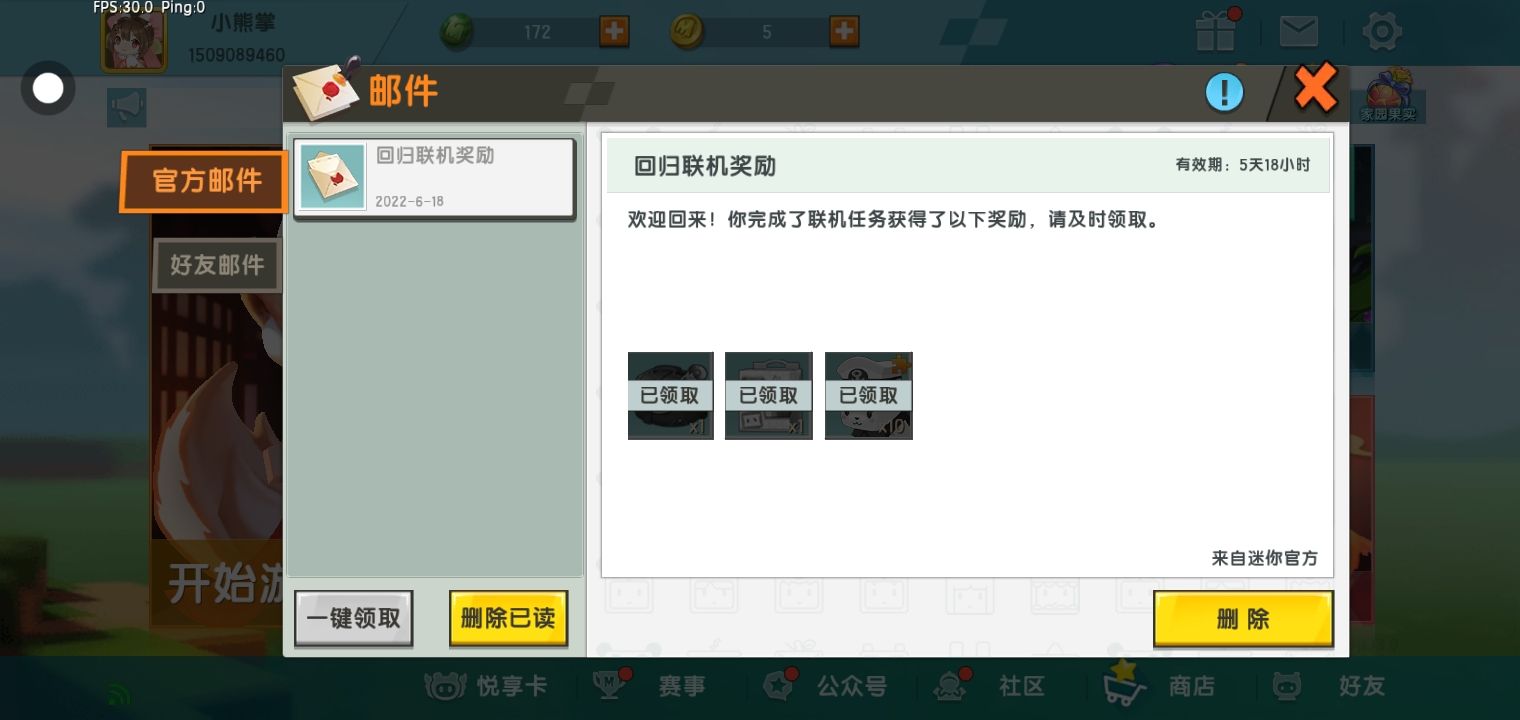
Task: Open the envelope mail icon in top bar
Action: pos(1298,32)
